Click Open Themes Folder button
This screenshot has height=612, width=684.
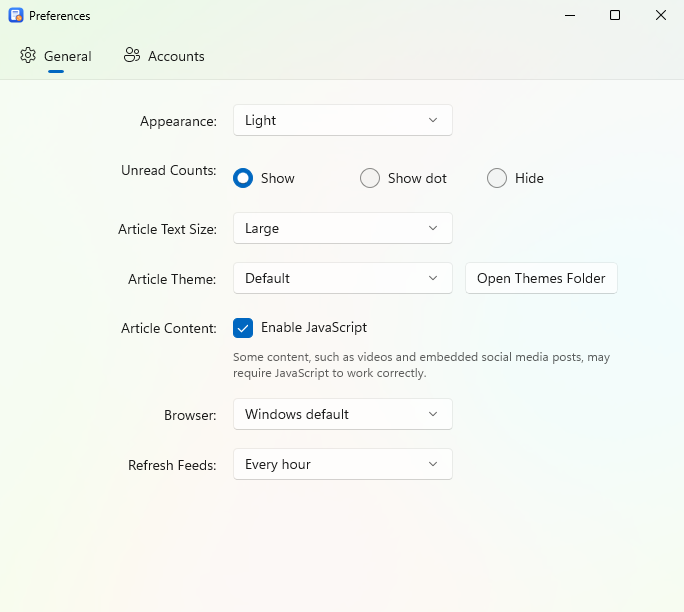click(x=541, y=278)
